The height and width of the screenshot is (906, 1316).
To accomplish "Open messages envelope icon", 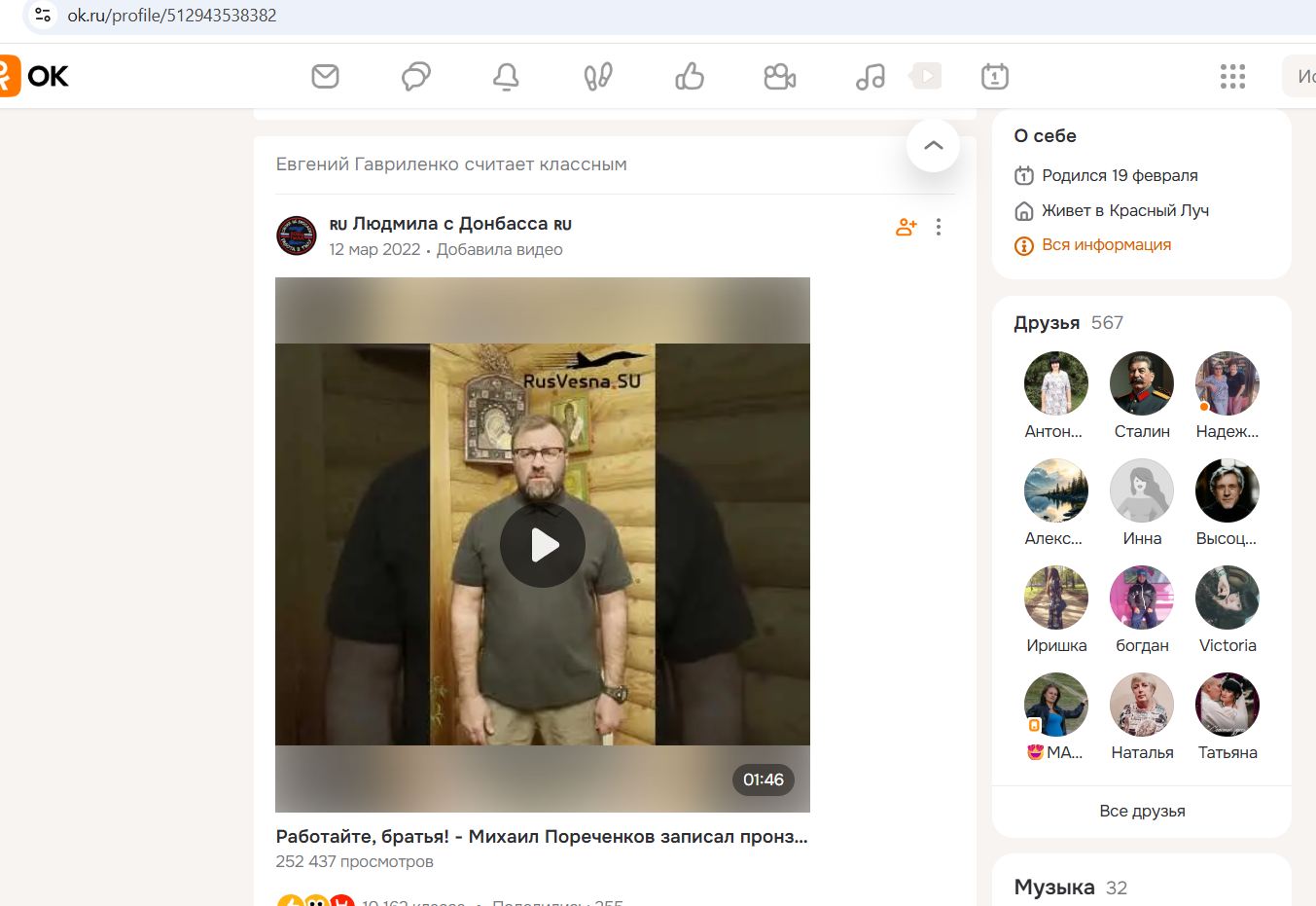I will click(325, 76).
